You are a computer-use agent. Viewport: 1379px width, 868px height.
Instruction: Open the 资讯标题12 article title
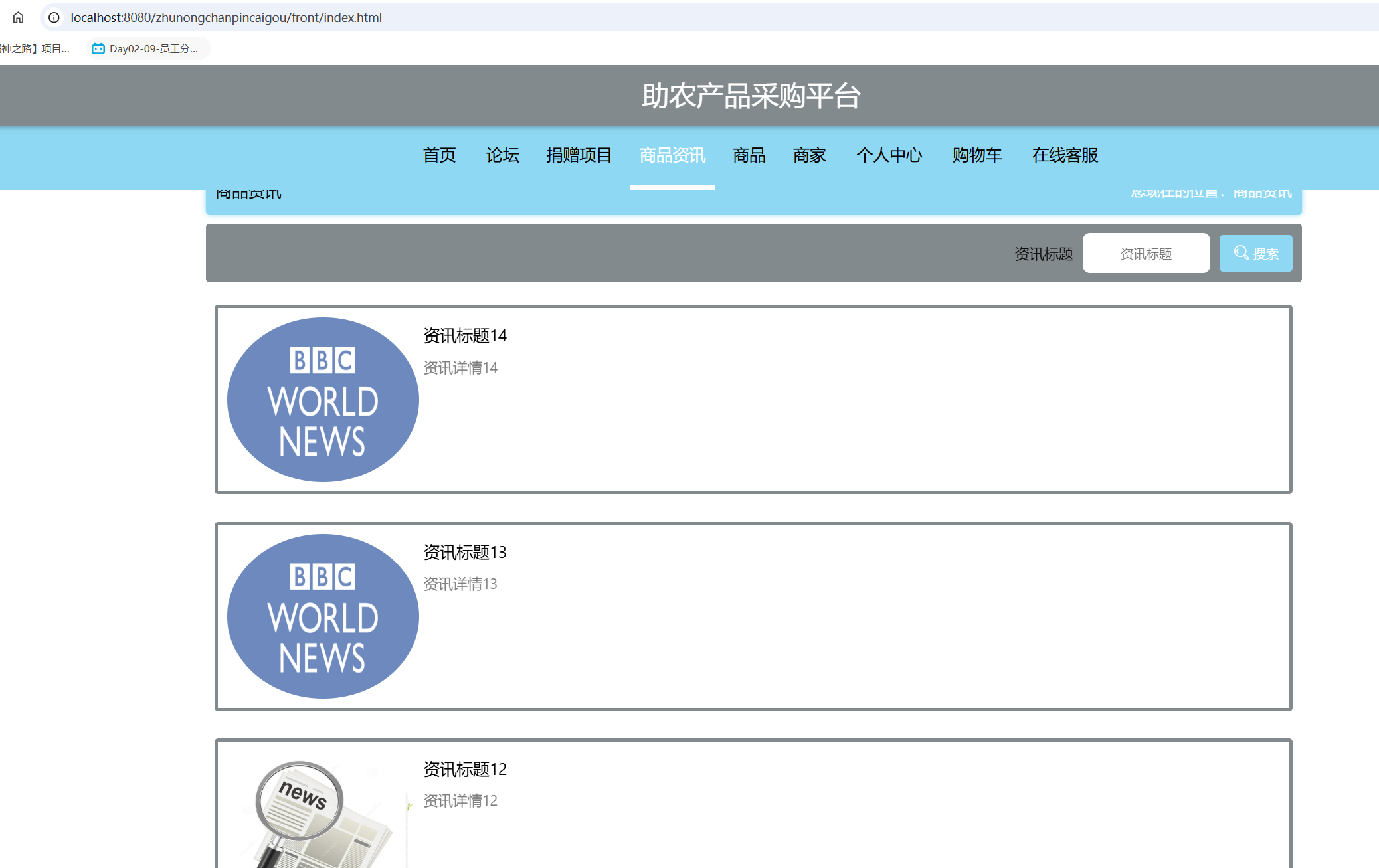[x=465, y=770]
